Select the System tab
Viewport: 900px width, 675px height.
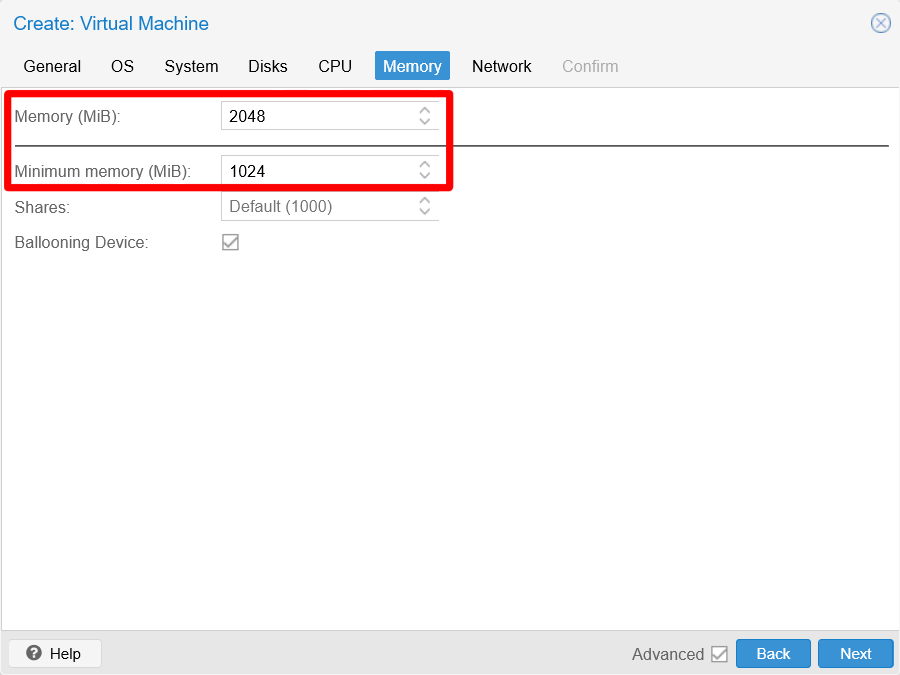(x=191, y=66)
